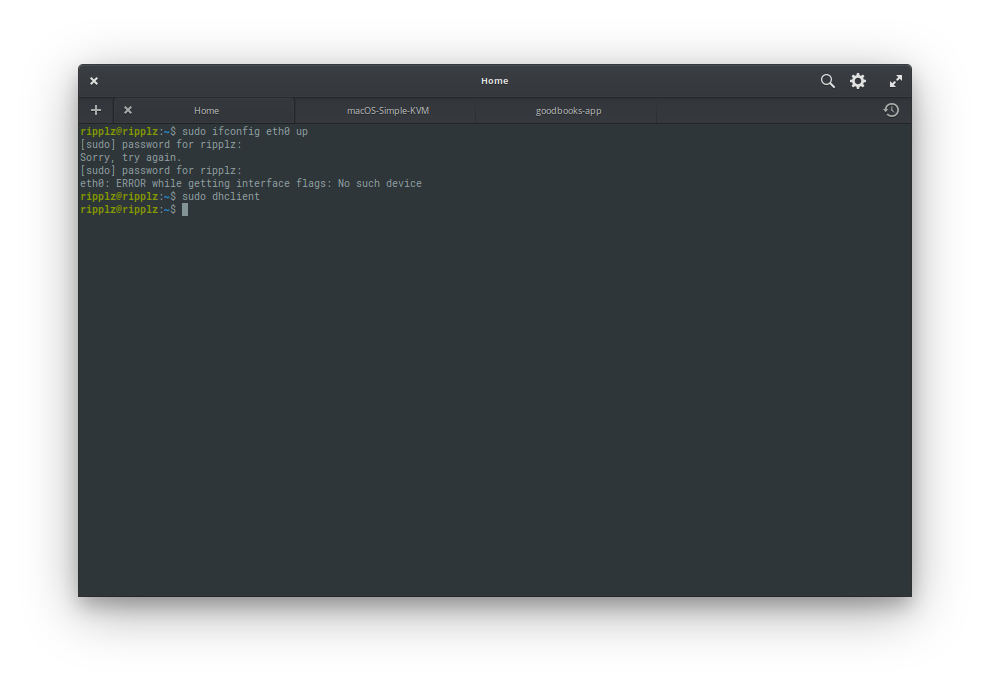Add a new tab with plus icon
Image resolution: width=990 pixels, height=689 pixels.
pos(96,110)
